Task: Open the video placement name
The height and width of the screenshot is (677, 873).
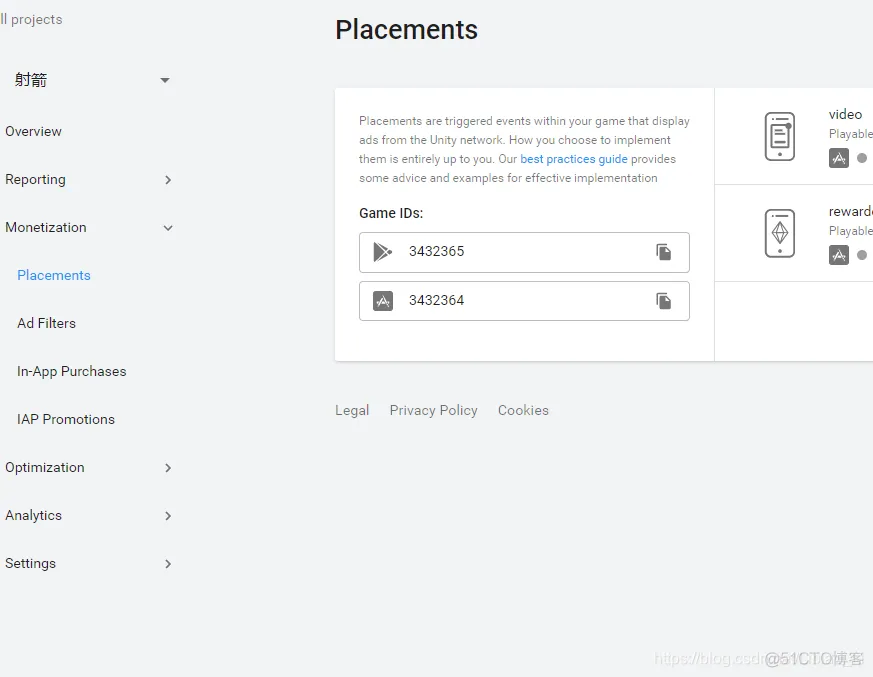Action: 845,114
